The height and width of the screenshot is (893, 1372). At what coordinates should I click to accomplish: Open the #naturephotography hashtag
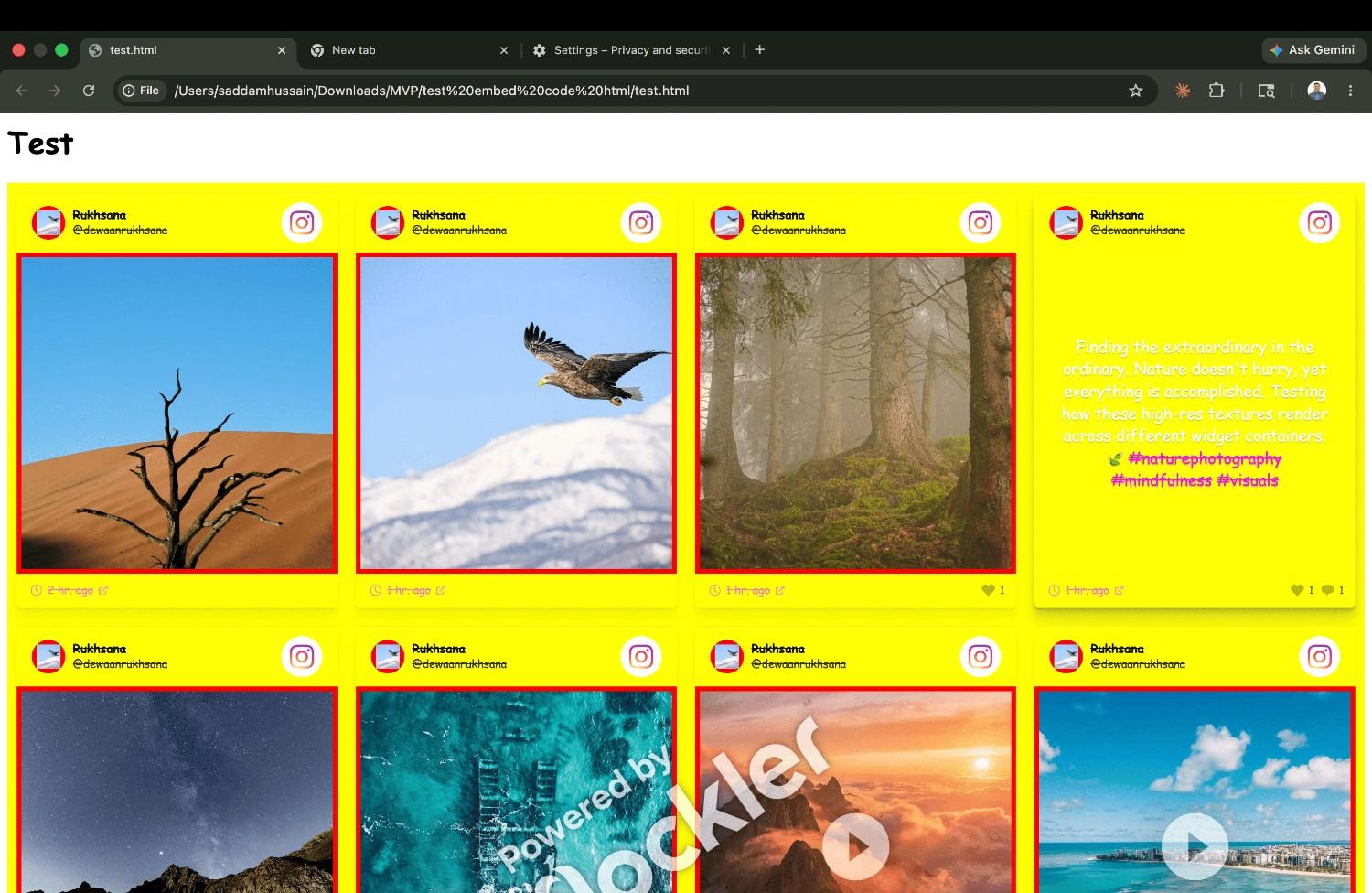[x=1205, y=458]
